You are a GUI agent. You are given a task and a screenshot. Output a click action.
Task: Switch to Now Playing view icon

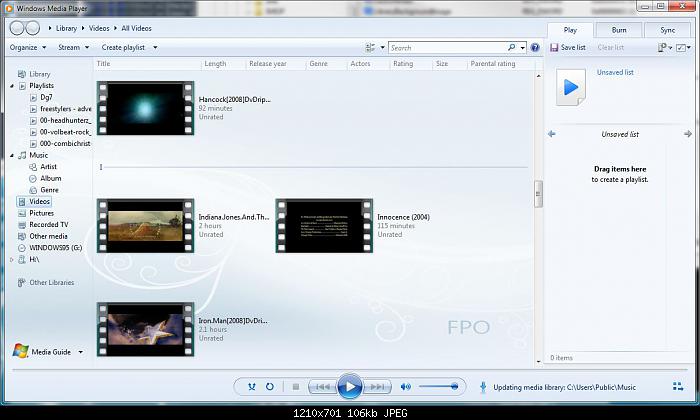coord(678,387)
